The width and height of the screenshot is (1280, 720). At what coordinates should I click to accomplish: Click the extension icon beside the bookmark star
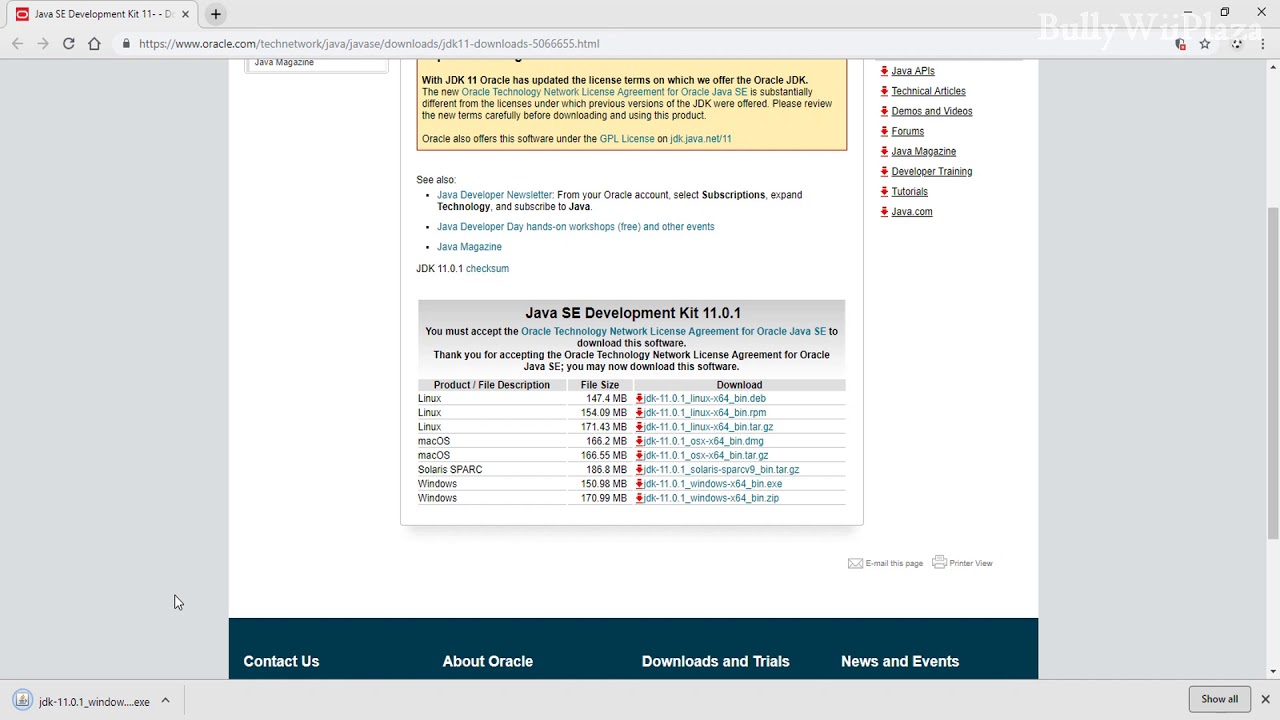pyautogui.click(x=1180, y=44)
